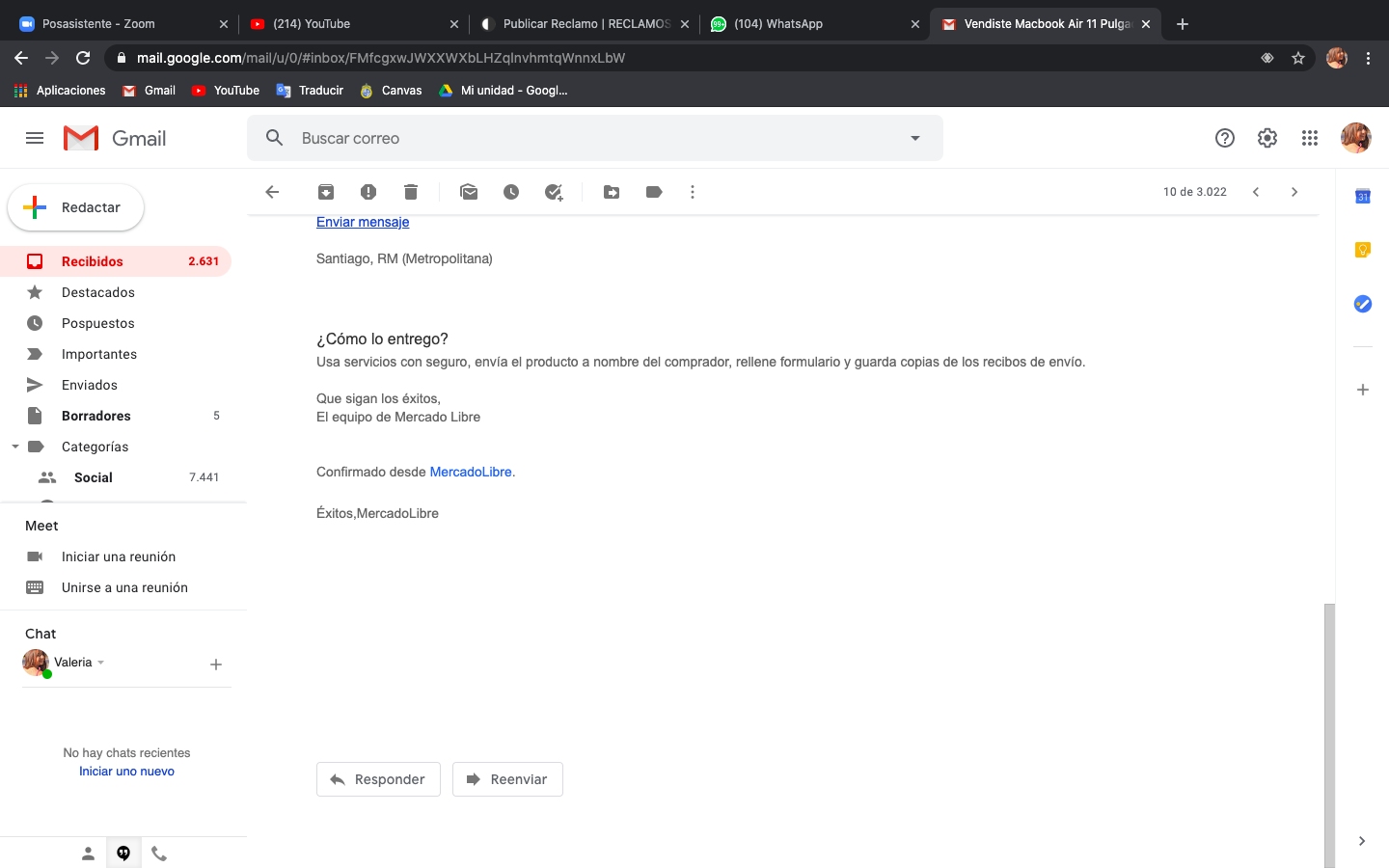Open Google Keep side panel

point(1363,250)
